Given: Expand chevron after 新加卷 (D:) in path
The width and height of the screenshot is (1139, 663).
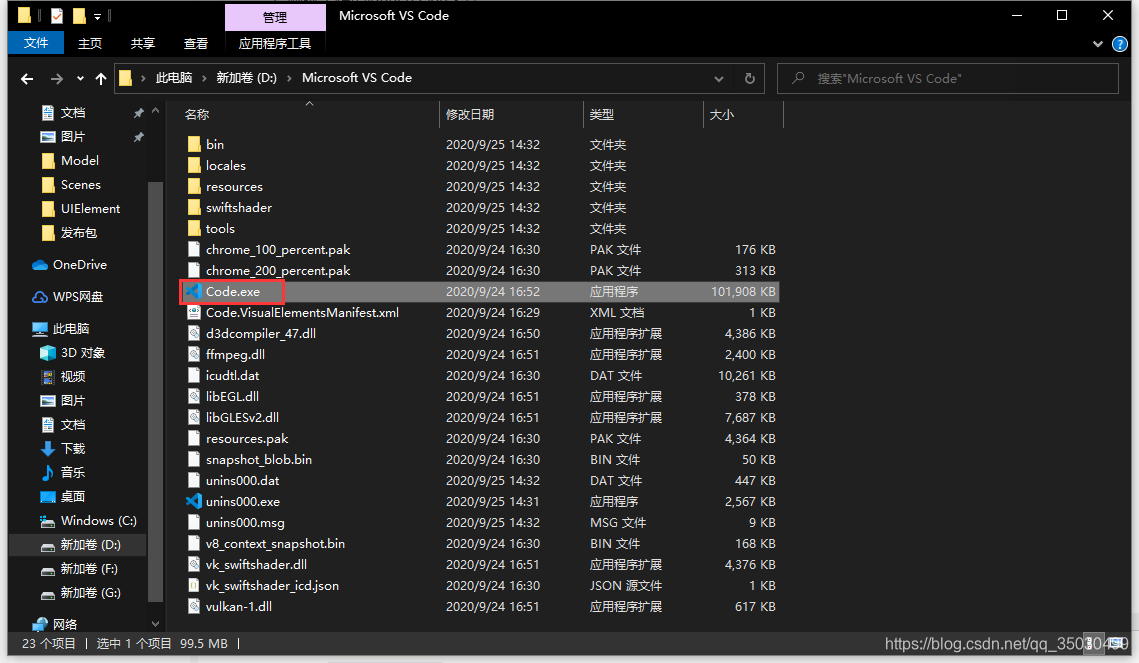Looking at the screenshot, I should (x=289, y=78).
